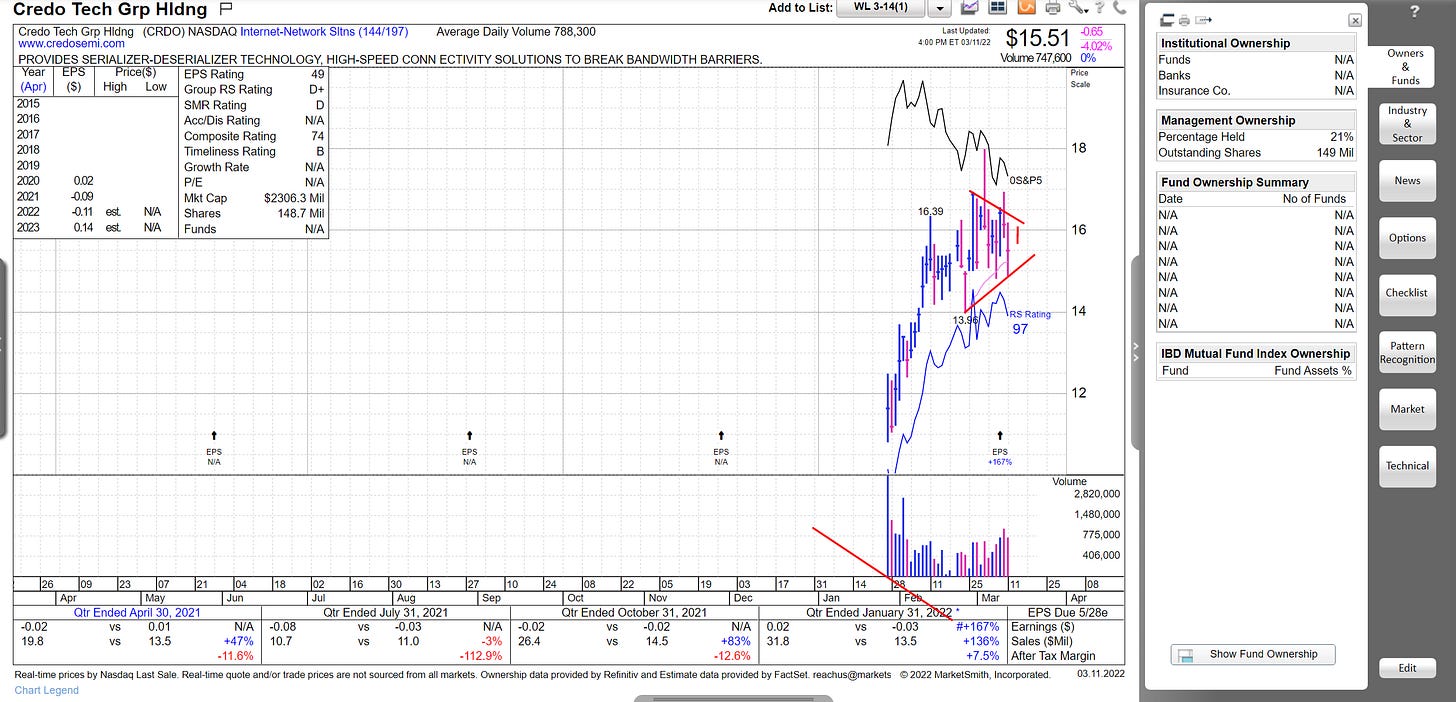Click the 0S&P5 index line label
Viewport: 1456px width, 702px height.
click(x=1025, y=180)
